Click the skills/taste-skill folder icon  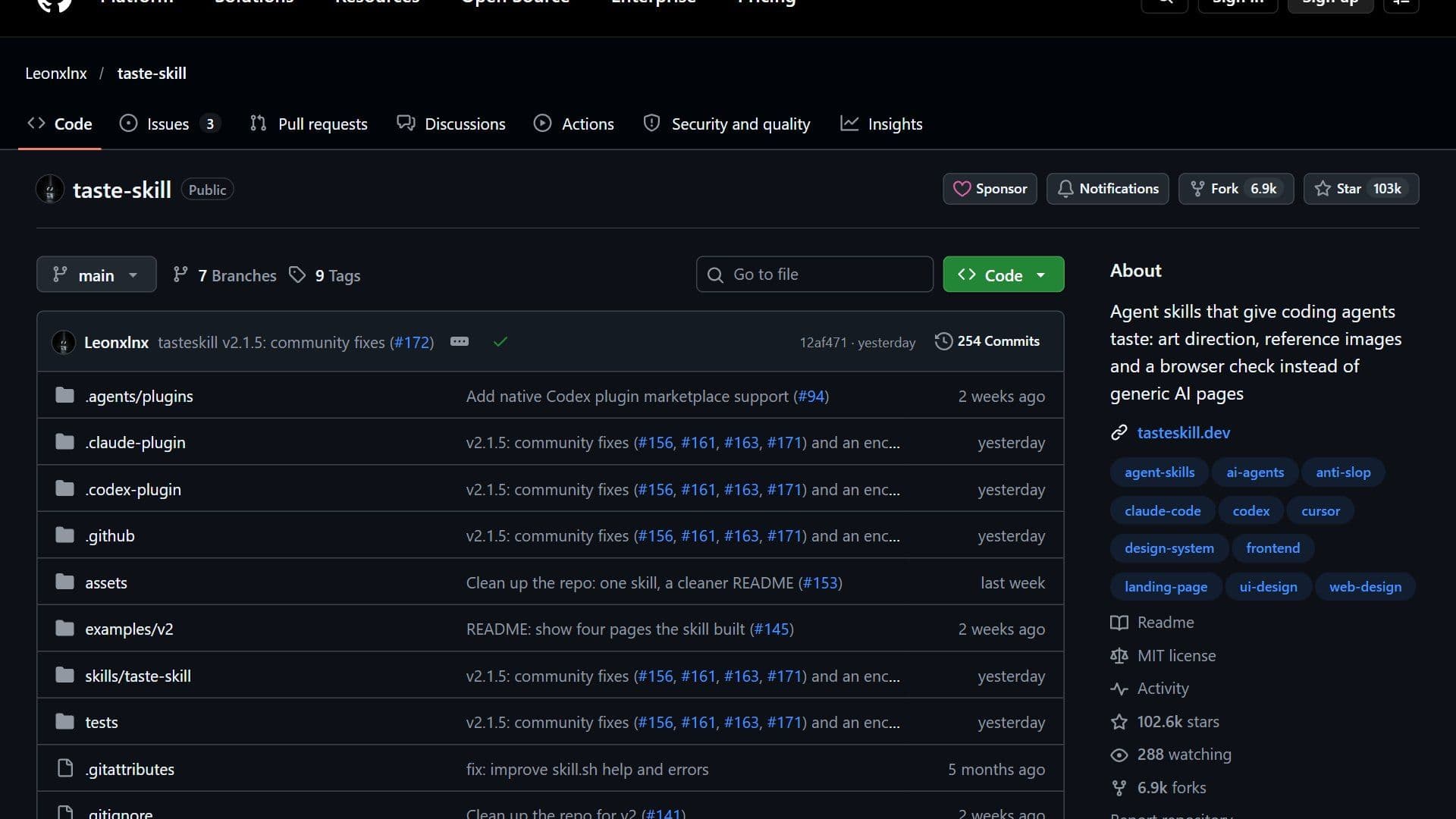click(65, 675)
